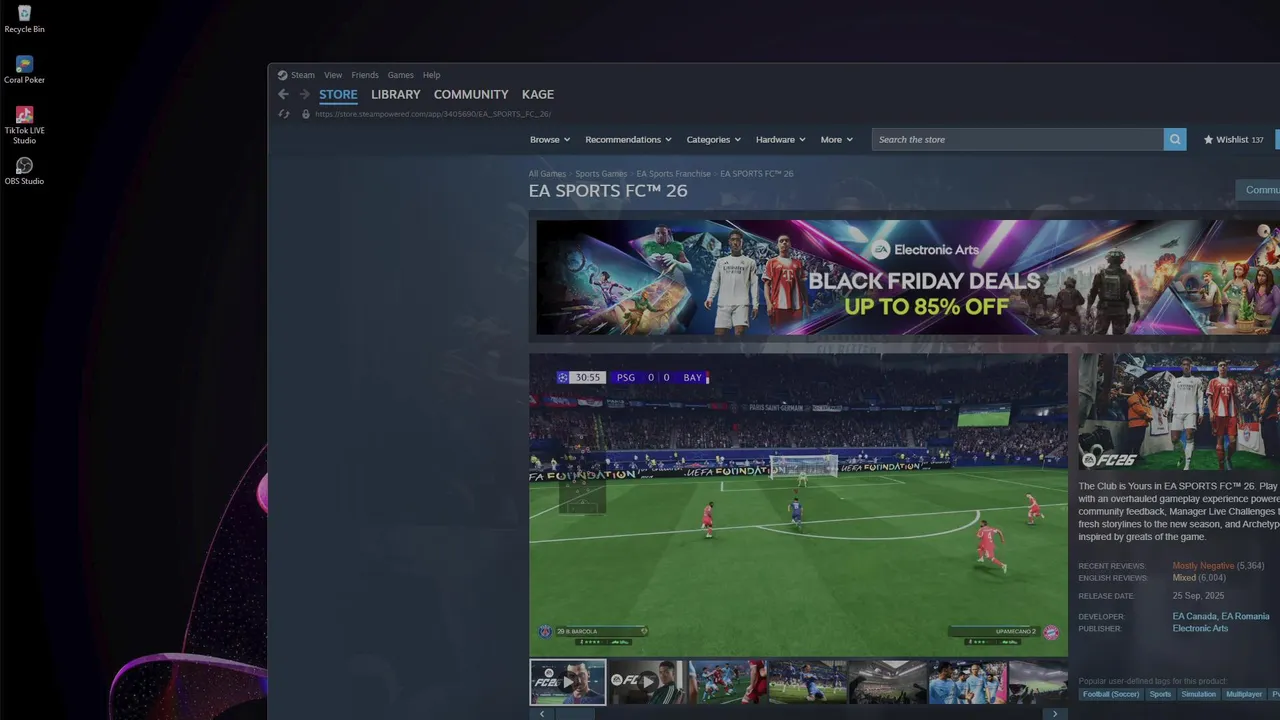Open the View menu
The width and height of the screenshot is (1280, 720).
point(333,75)
